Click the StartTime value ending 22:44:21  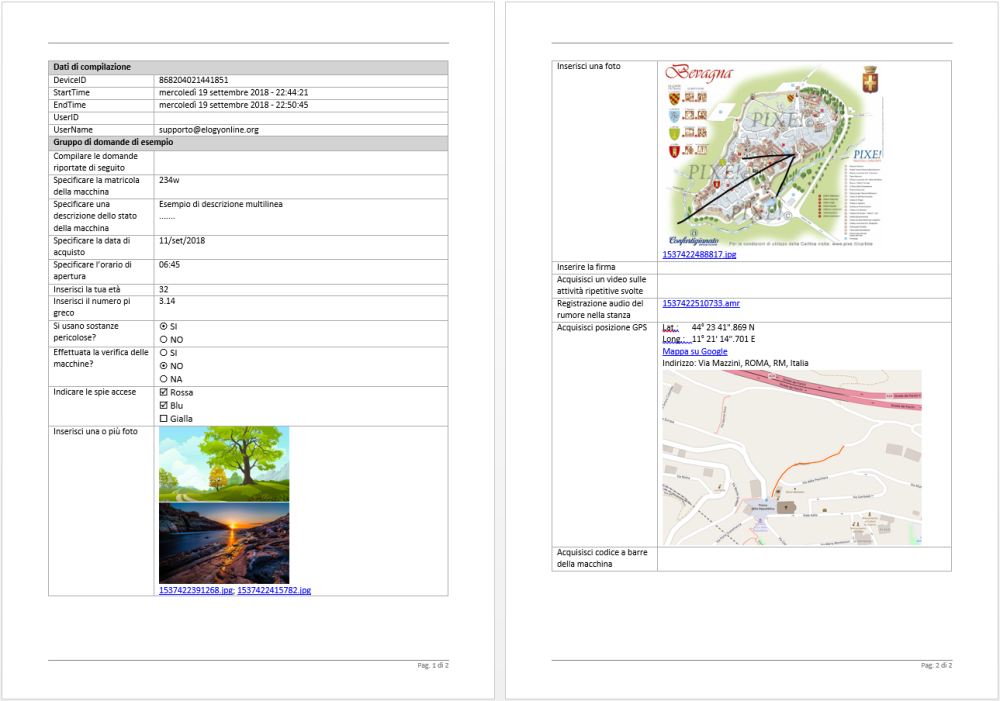coord(233,92)
